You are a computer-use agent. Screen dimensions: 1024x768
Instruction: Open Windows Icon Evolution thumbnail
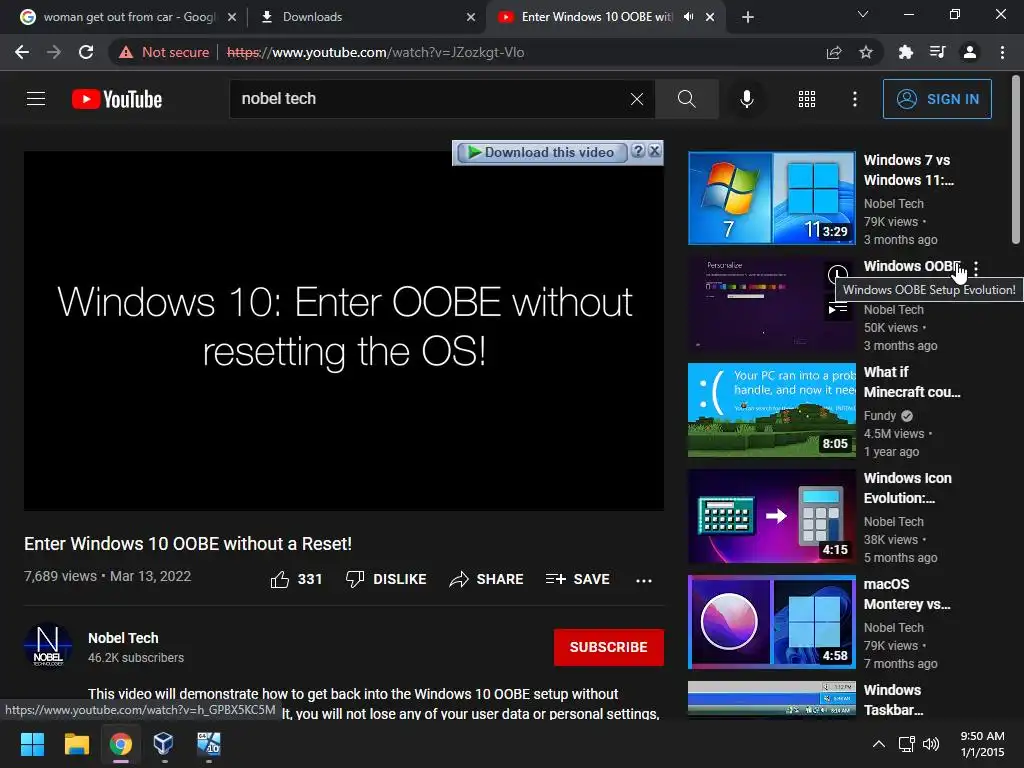771,516
